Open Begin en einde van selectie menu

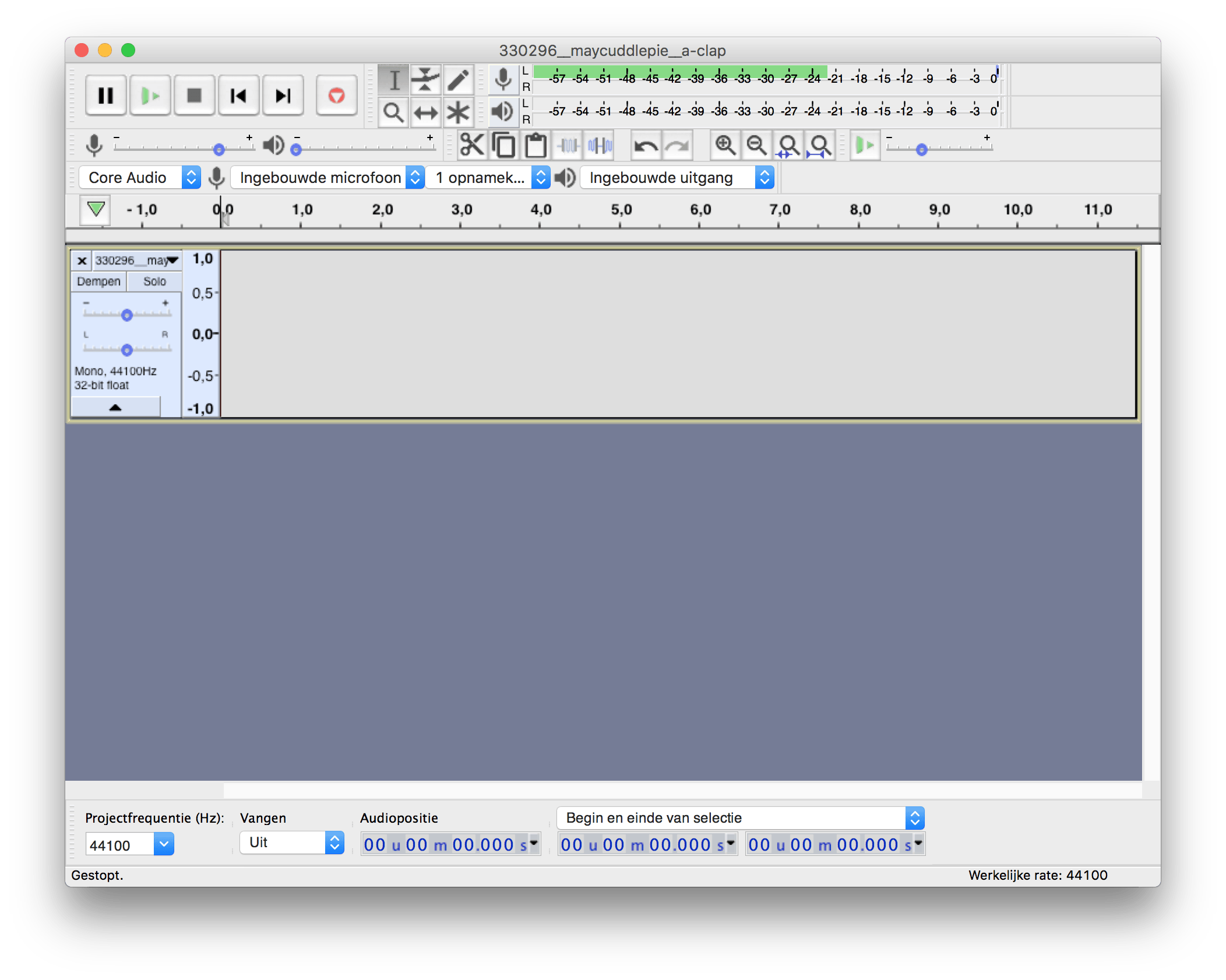[740, 818]
